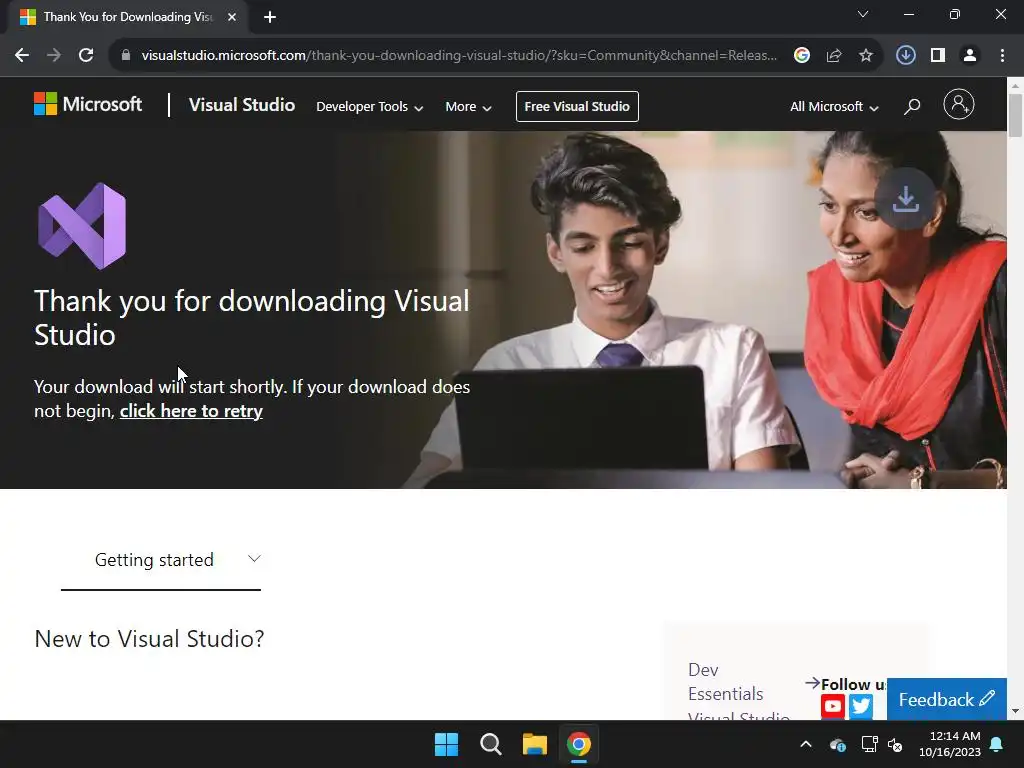This screenshot has width=1024, height=768.
Task: Click 'Thank you for downloading Visual Studio' heading
Action: coord(251,318)
